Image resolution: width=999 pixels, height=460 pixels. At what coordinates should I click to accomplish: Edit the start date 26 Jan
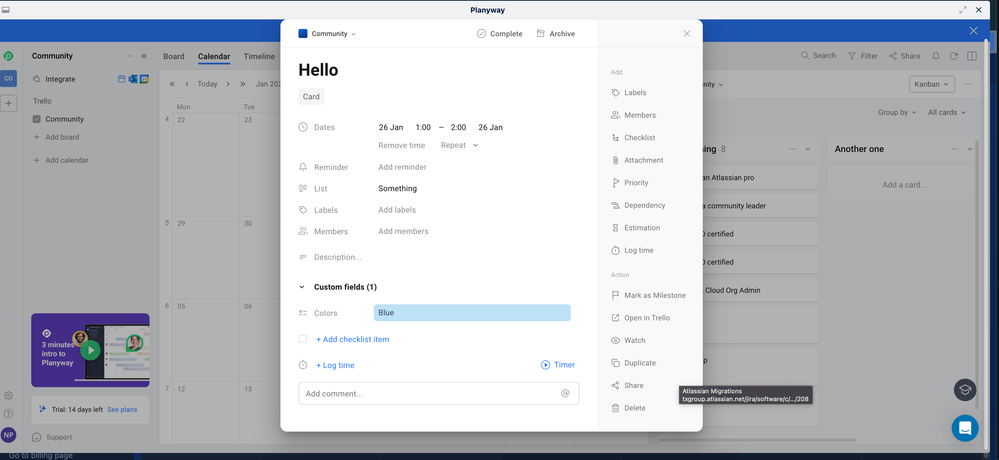coord(391,127)
